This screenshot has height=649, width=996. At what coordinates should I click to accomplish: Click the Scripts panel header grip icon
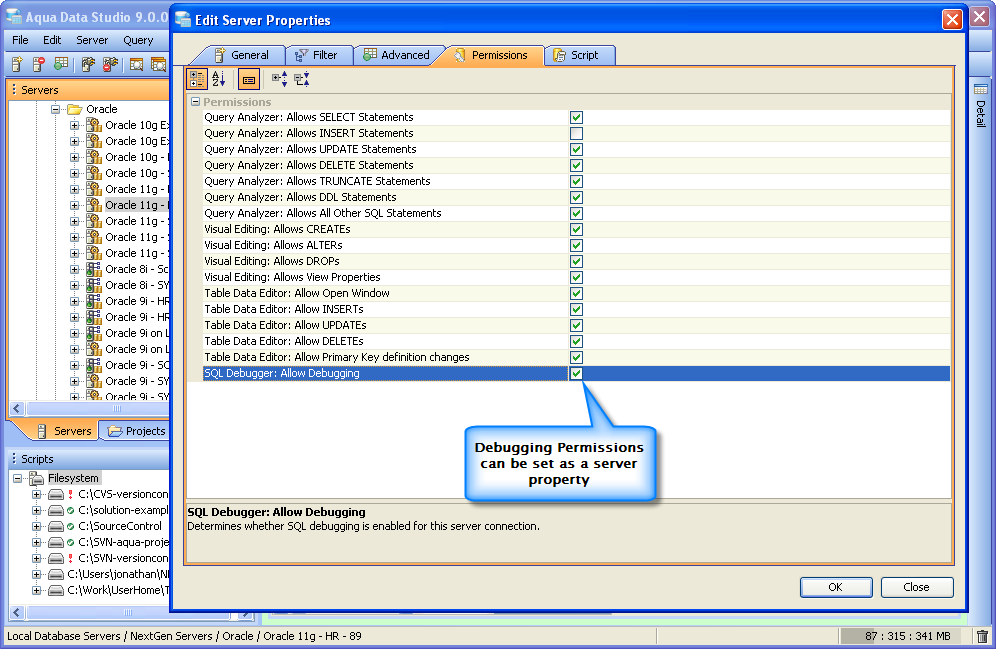14,458
